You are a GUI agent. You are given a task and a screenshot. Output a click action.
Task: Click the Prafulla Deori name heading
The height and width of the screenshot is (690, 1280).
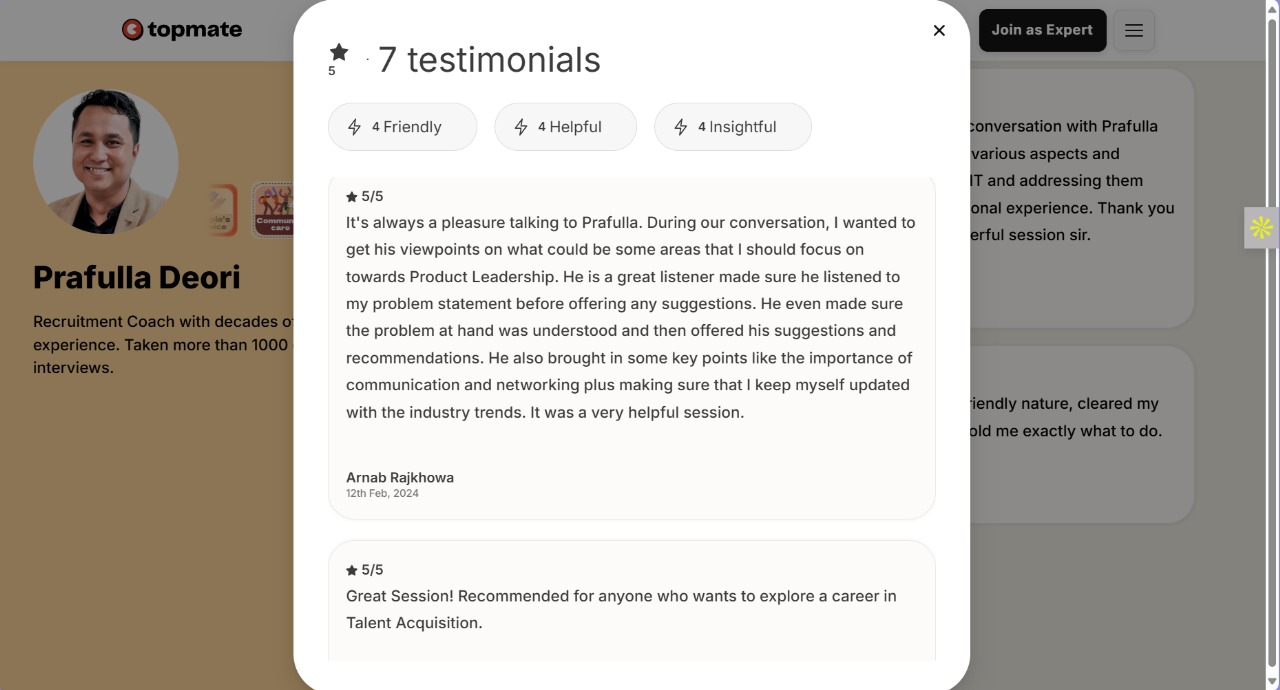(x=135, y=277)
